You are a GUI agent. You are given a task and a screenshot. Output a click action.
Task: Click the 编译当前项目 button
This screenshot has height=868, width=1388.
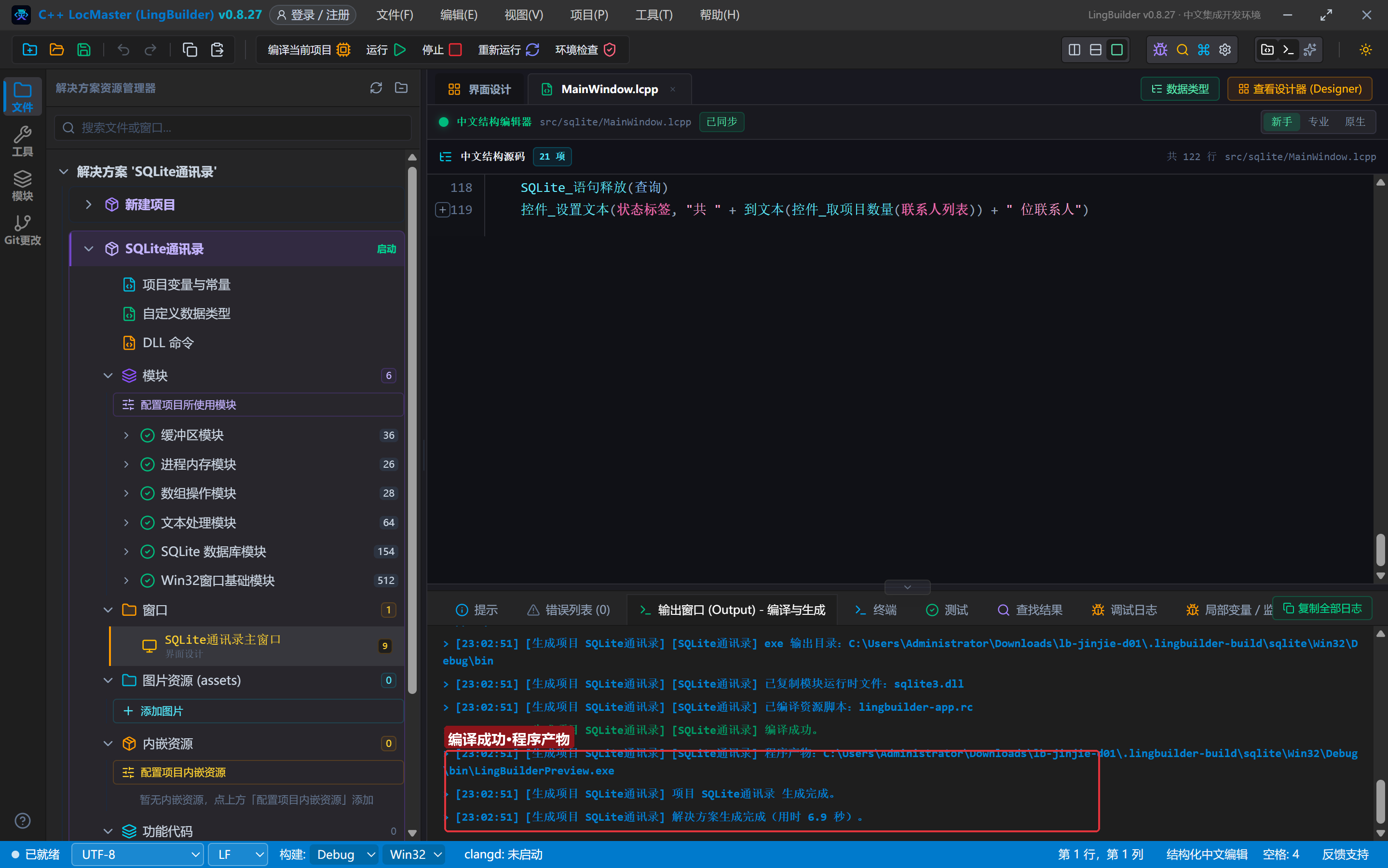[309, 50]
